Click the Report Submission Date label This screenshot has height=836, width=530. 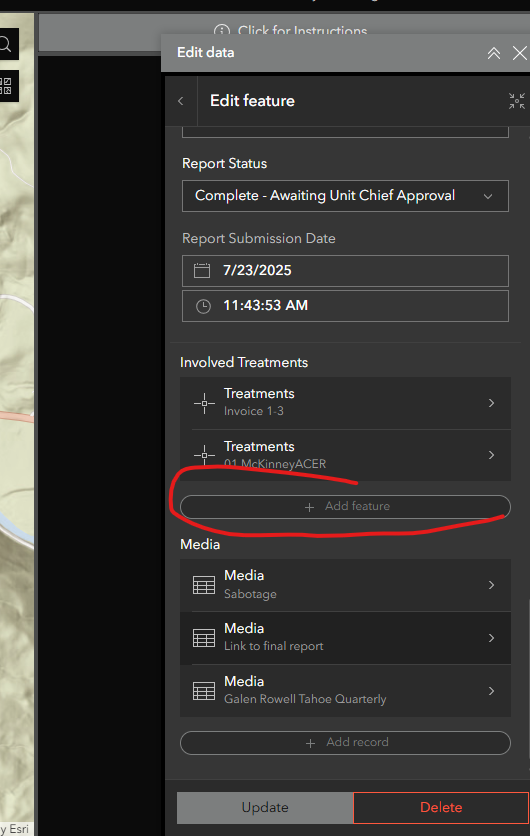(259, 238)
